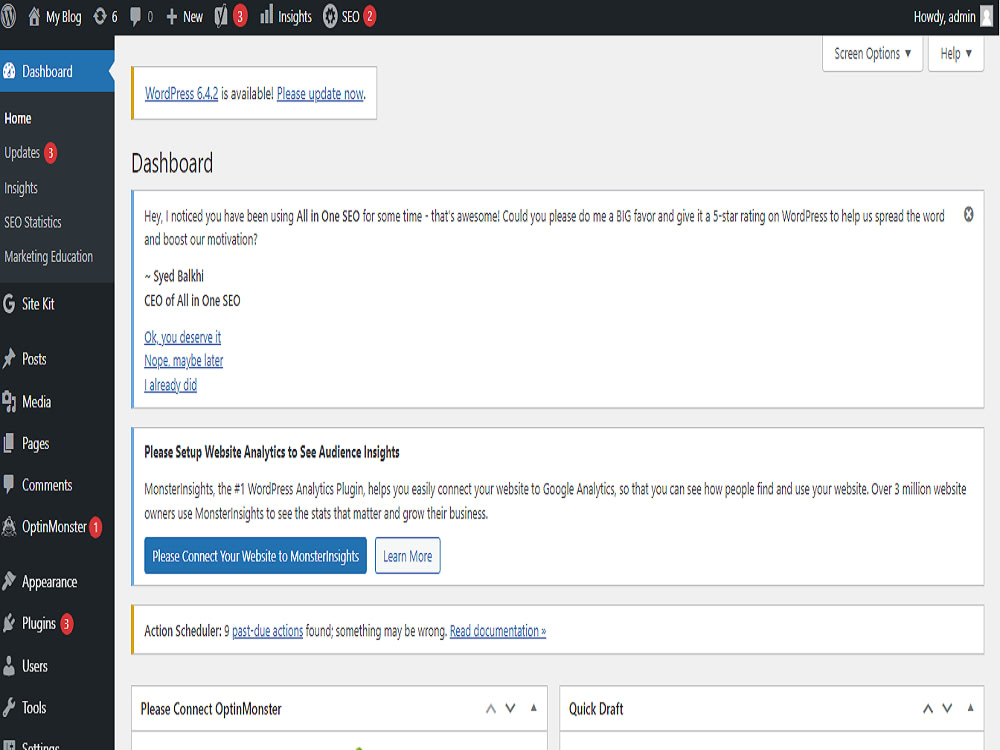This screenshot has width=1000, height=750.
Task: Open the Settings menu
Action: click(40, 744)
